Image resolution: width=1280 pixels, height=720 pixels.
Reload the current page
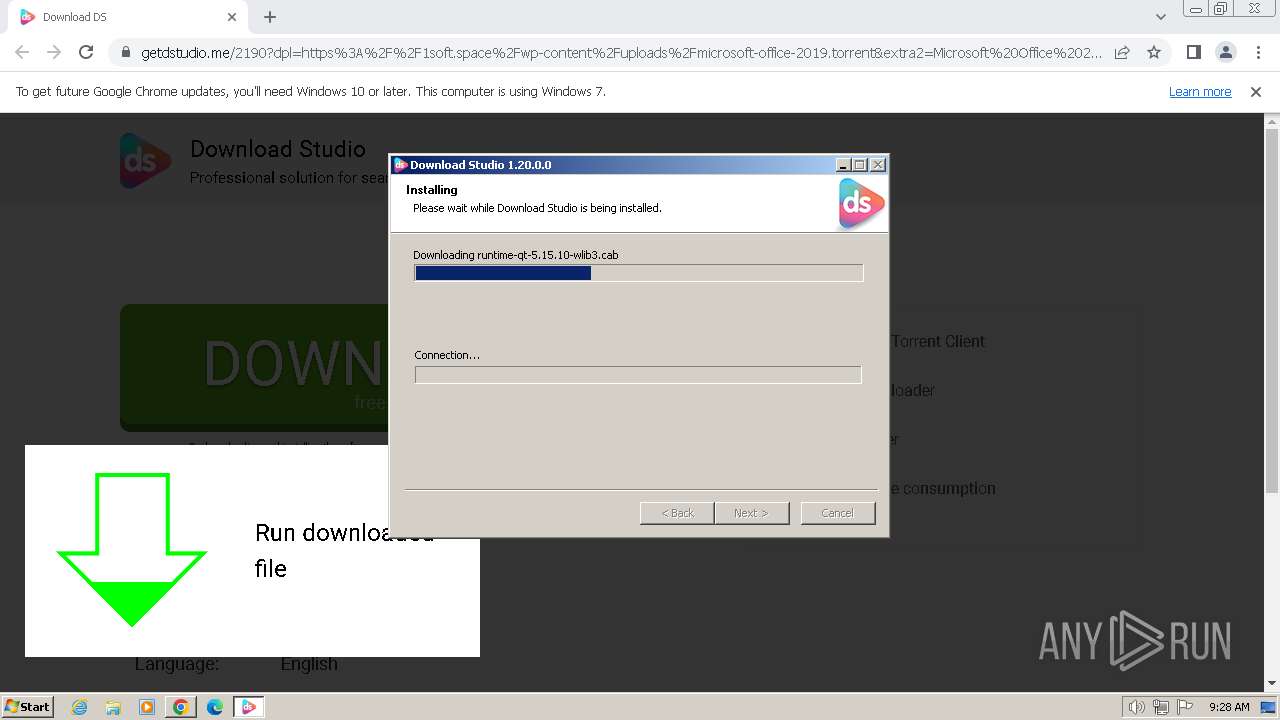pyautogui.click(x=86, y=52)
